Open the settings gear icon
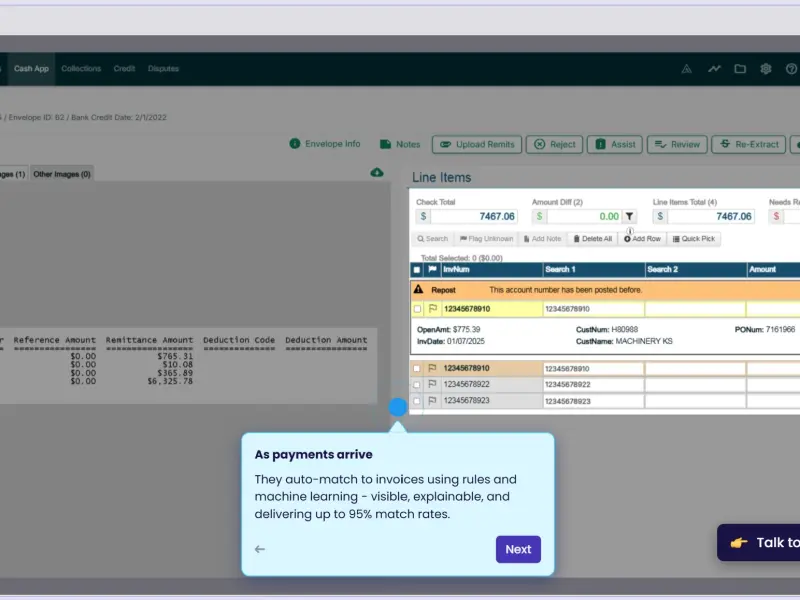Screen dimensions: 800x600 [x=766, y=69]
